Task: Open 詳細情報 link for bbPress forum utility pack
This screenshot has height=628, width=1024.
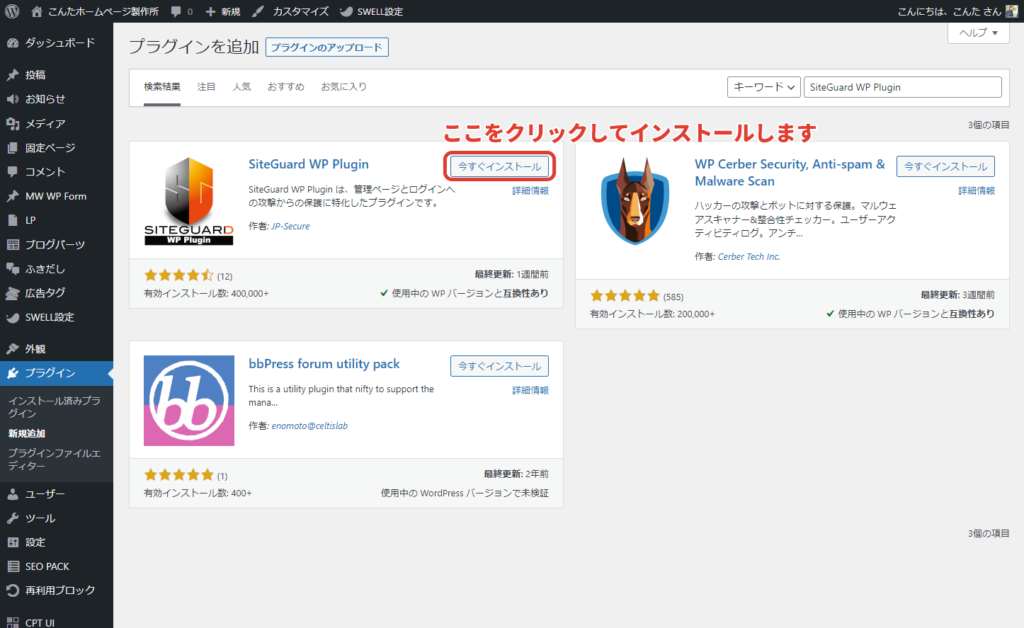Action: pos(530,390)
